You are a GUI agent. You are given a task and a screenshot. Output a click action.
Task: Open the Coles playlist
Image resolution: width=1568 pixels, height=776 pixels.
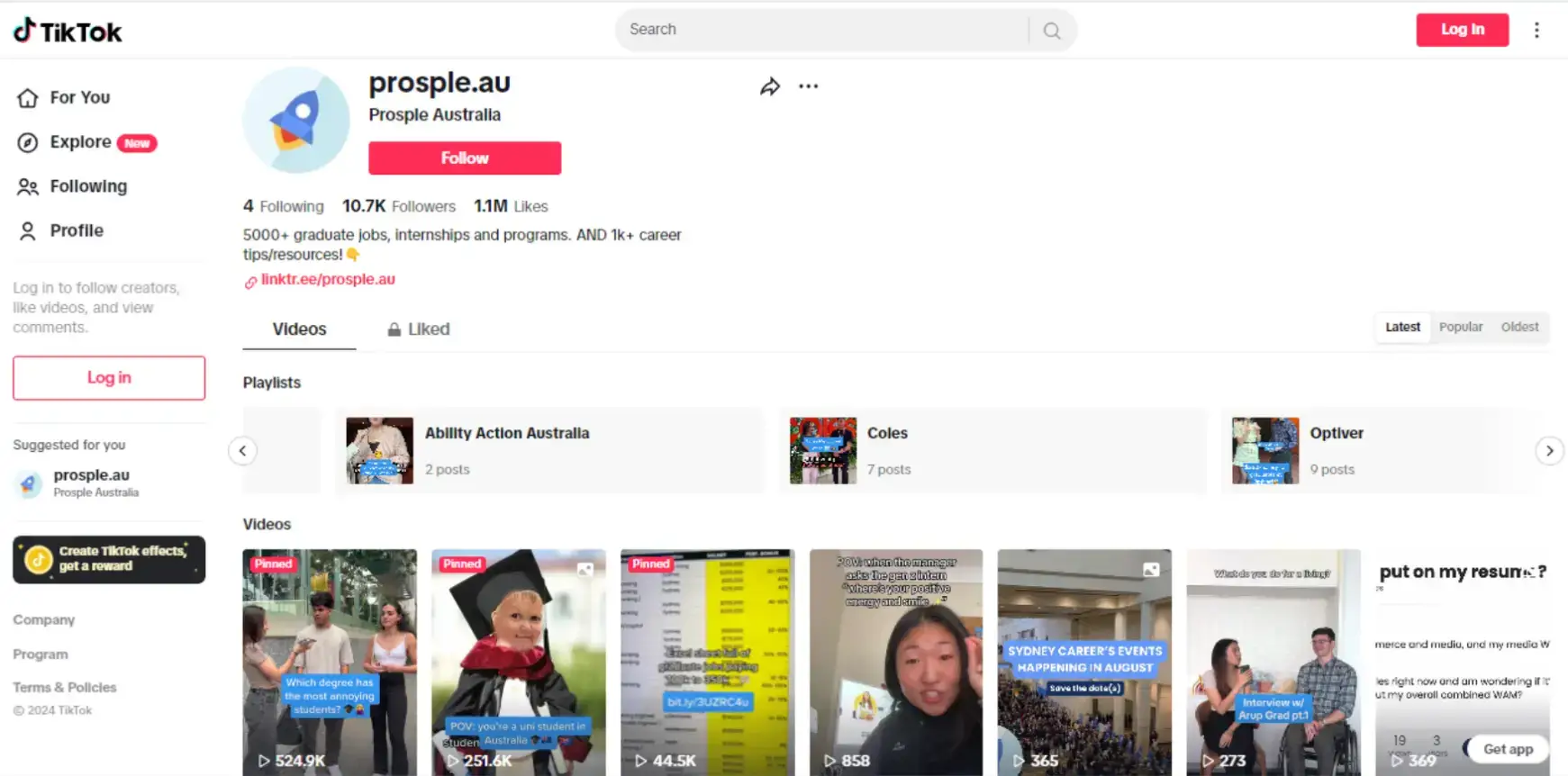tap(992, 450)
